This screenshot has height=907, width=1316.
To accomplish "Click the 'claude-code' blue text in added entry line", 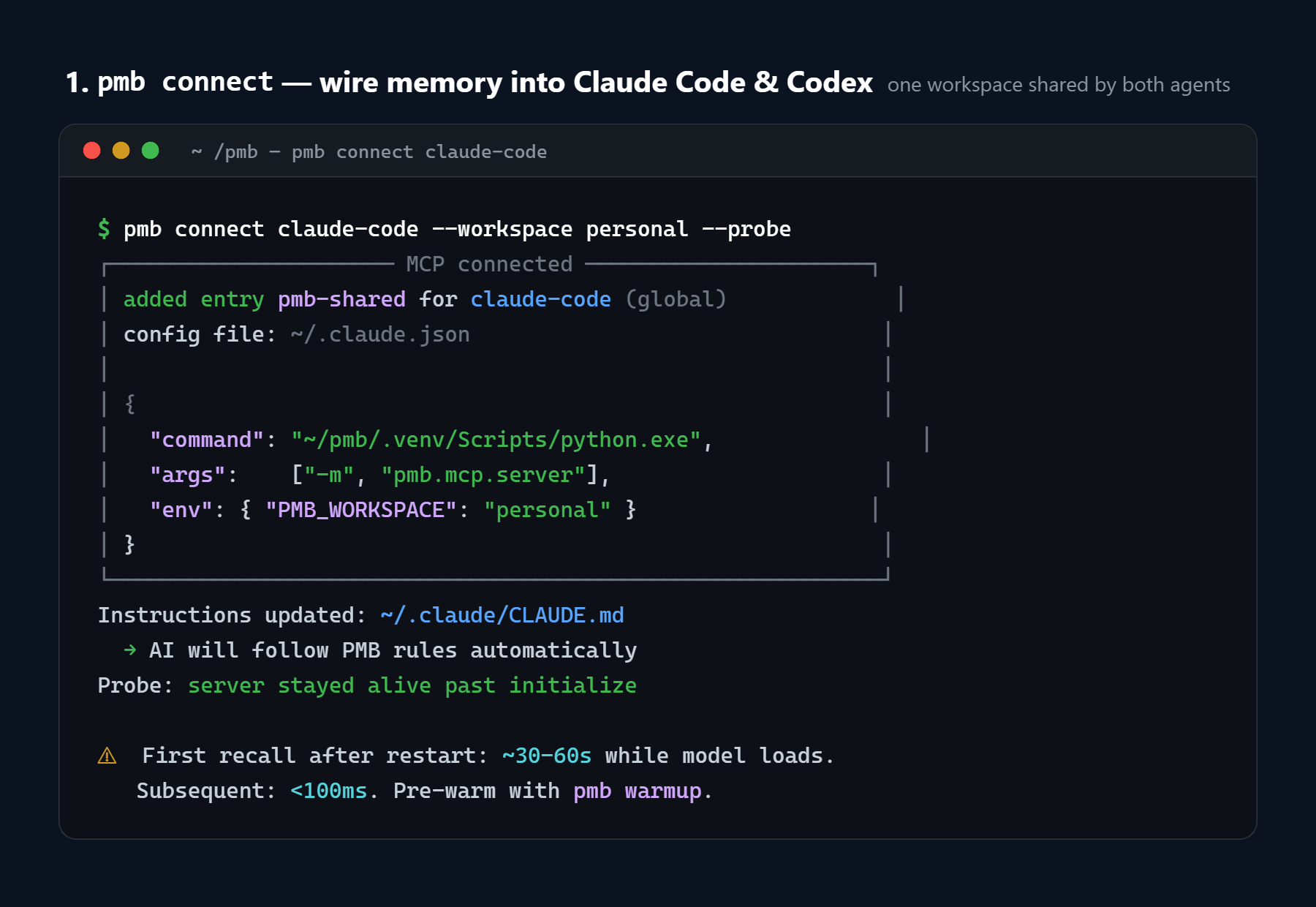I will click(541, 299).
